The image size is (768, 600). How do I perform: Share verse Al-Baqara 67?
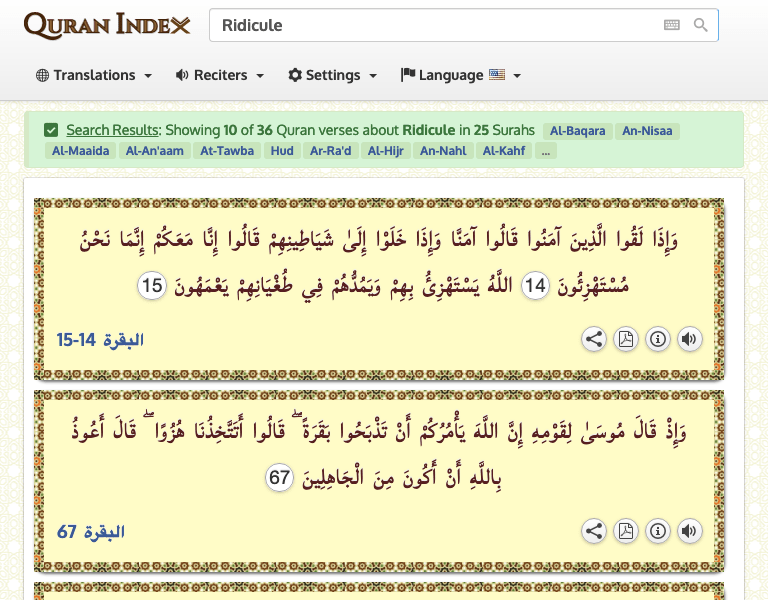(594, 531)
